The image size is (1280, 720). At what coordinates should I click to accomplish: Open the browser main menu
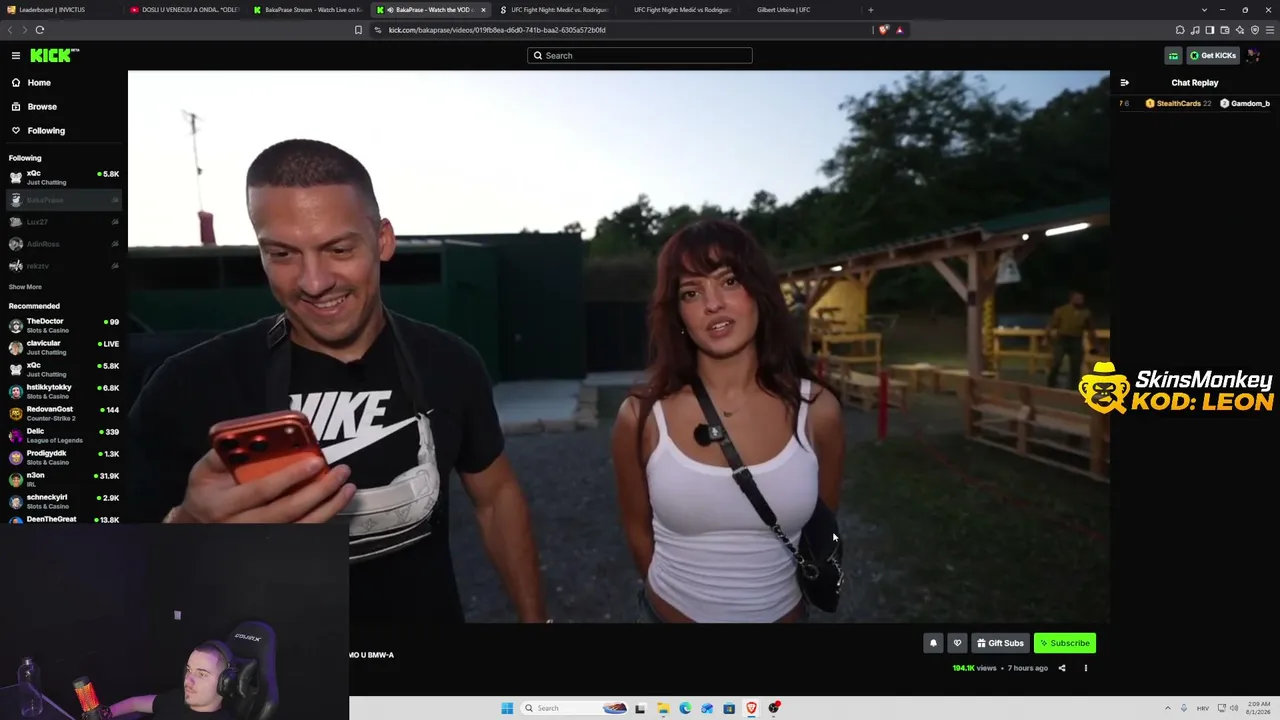click(1268, 30)
